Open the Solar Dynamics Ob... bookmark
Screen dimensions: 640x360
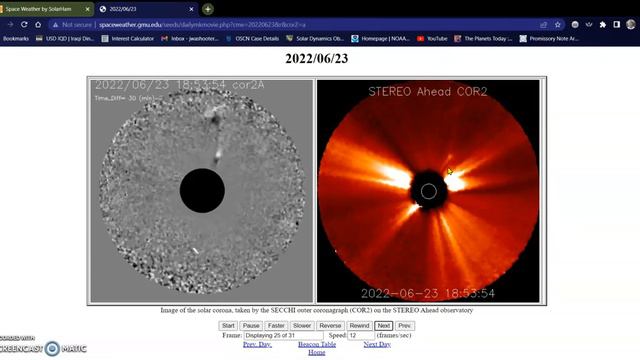(x=315, y=38)
